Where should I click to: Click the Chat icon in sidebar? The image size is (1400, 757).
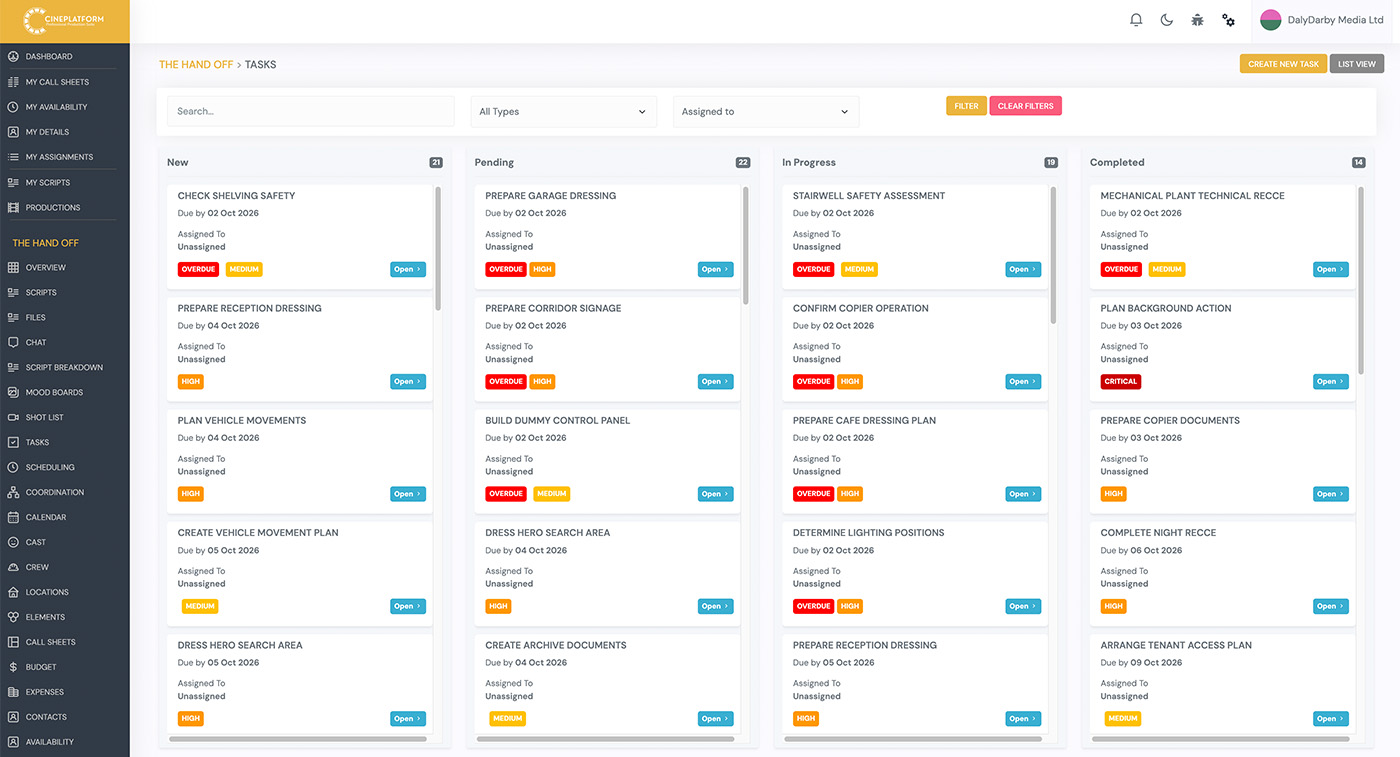pos(13,342)
